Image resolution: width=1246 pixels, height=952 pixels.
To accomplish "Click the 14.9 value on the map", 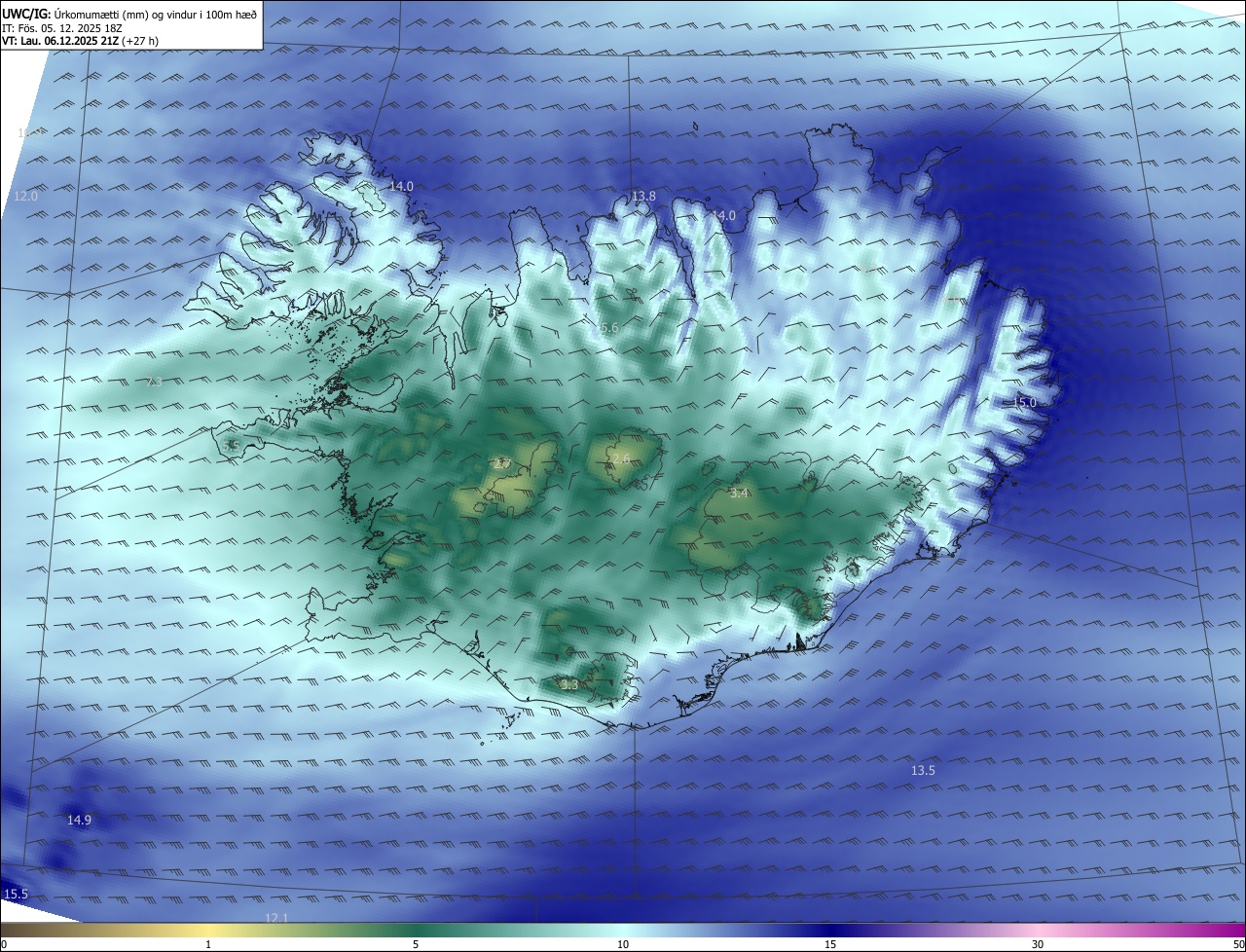I will coord(79,820).
